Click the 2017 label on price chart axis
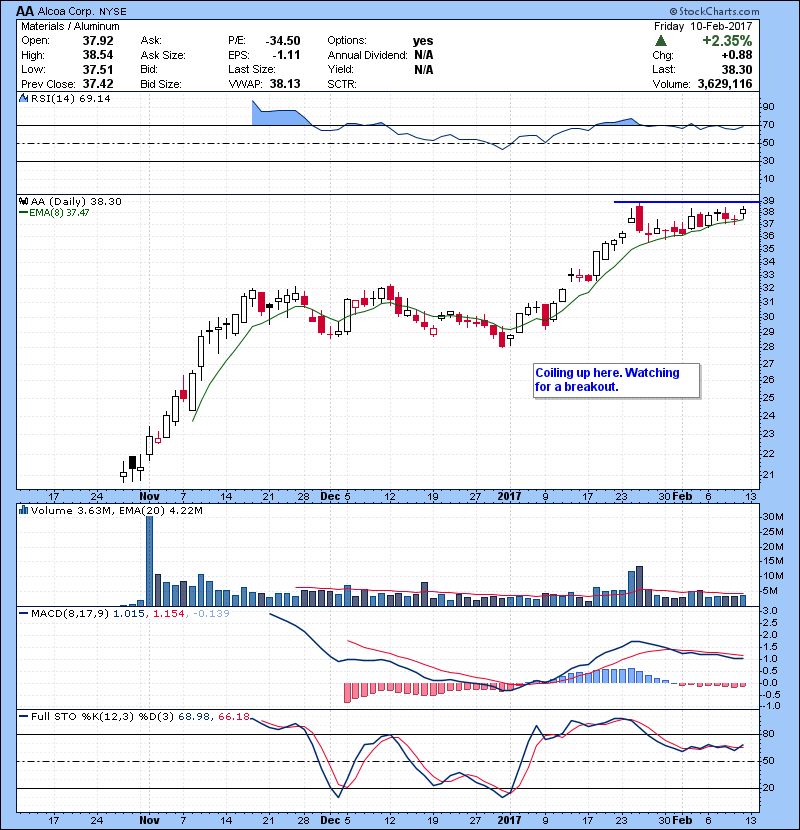800x830 pixels. tap(509, 497)
